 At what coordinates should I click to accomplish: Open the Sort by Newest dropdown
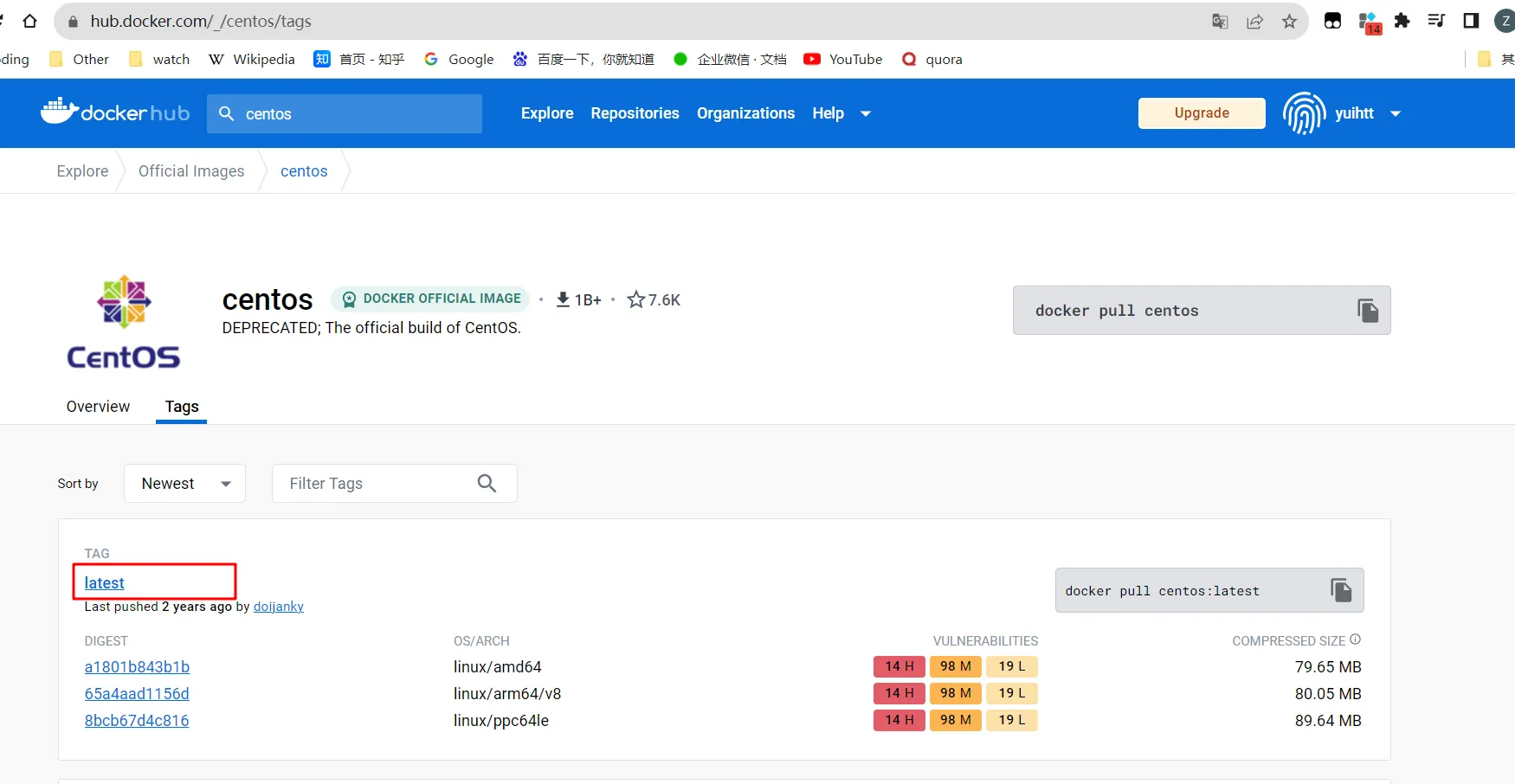click(x=184, y=483)
